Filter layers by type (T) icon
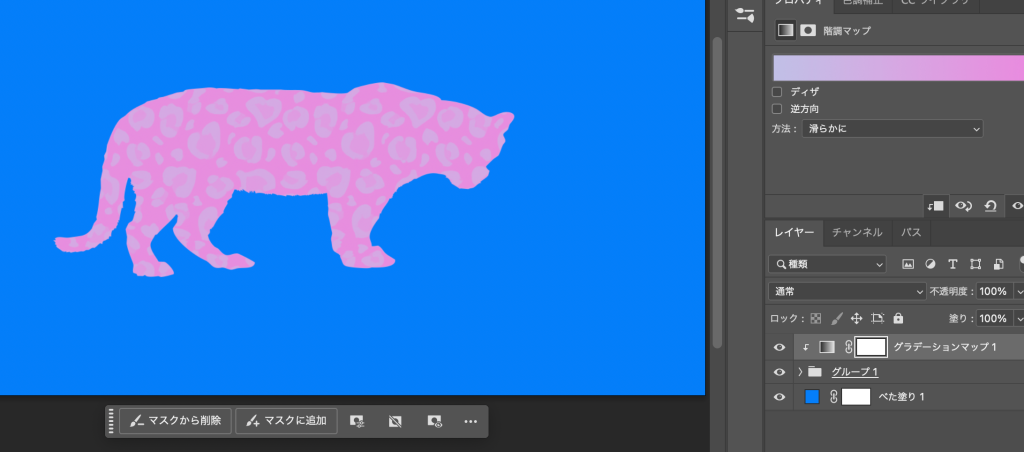This screenshot has width=1024, height=452. 952,264
